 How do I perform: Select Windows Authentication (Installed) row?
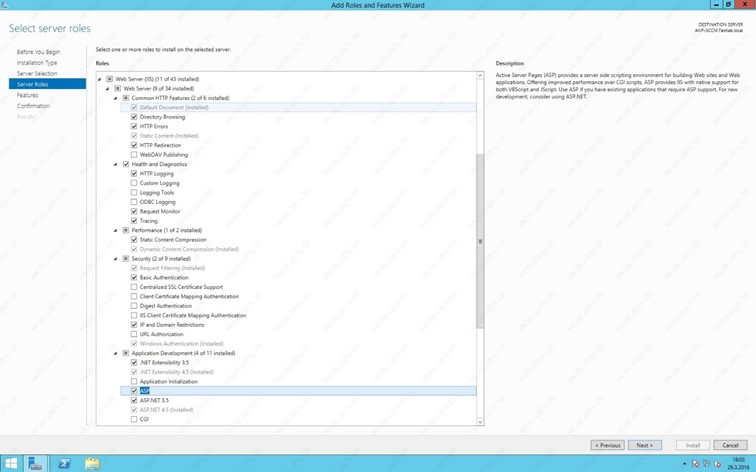[181, 344]
